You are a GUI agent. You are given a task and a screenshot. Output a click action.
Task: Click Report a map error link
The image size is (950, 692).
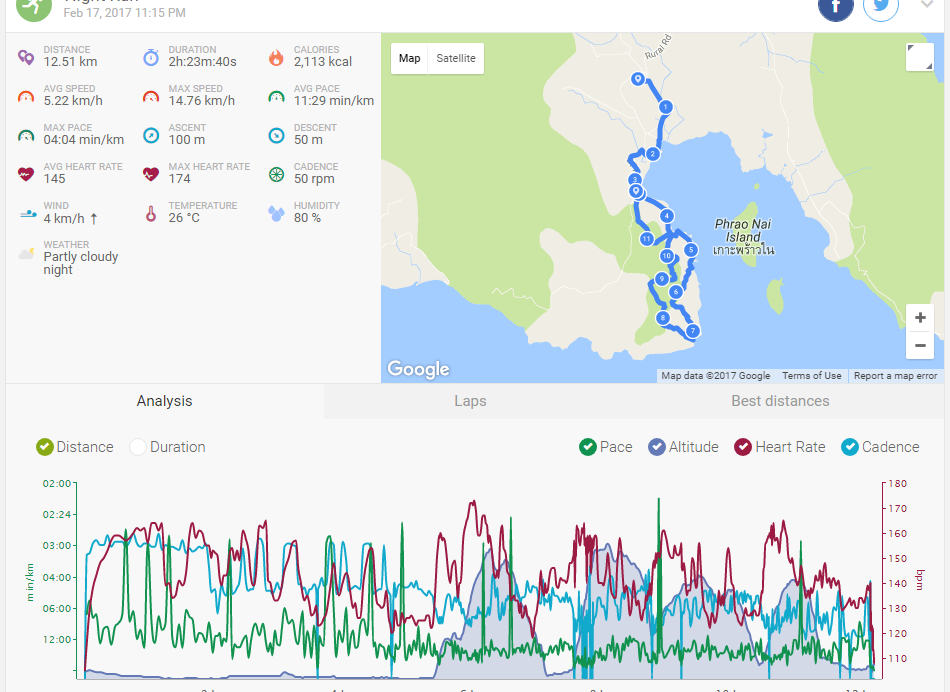click(x=895, y=376)
